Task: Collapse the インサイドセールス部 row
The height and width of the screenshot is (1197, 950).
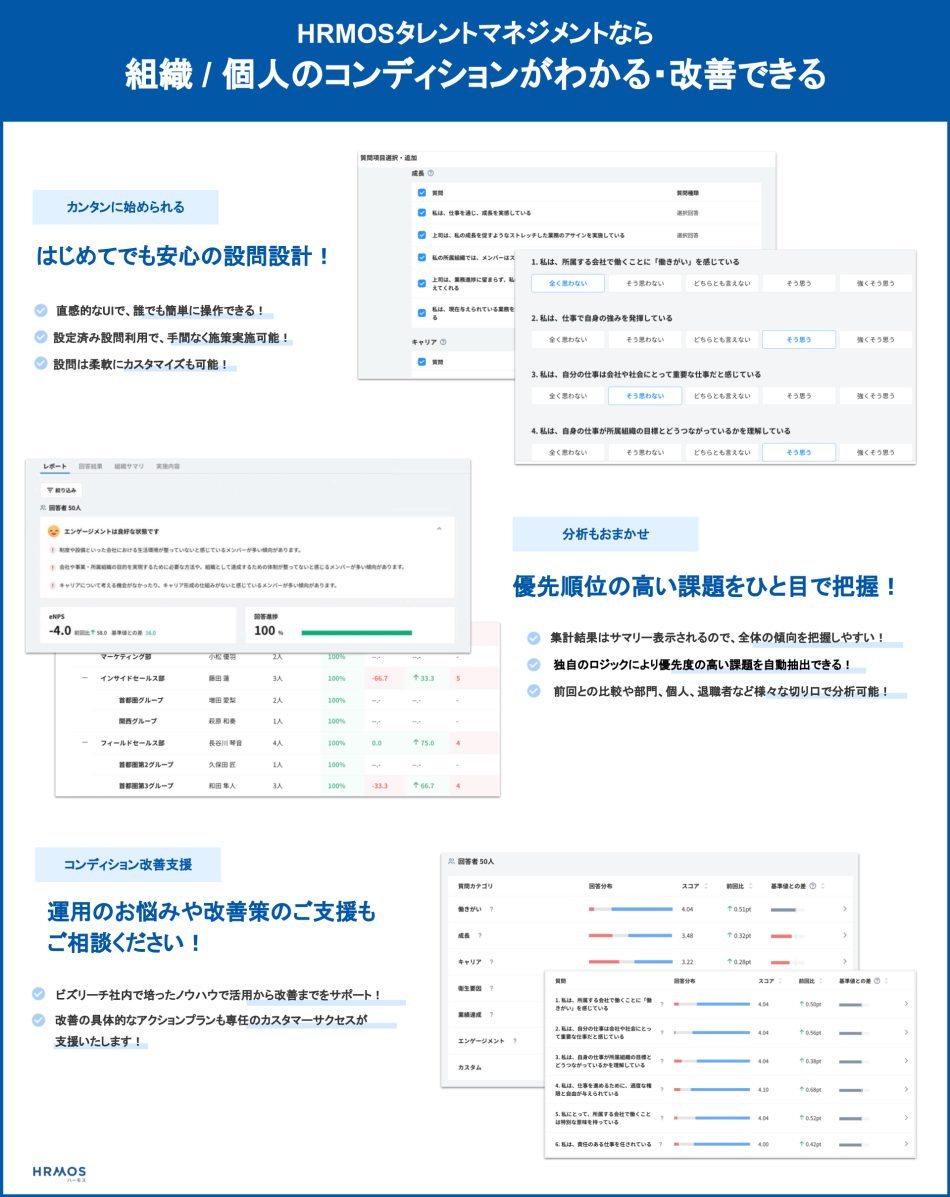Action: (84, 678)
